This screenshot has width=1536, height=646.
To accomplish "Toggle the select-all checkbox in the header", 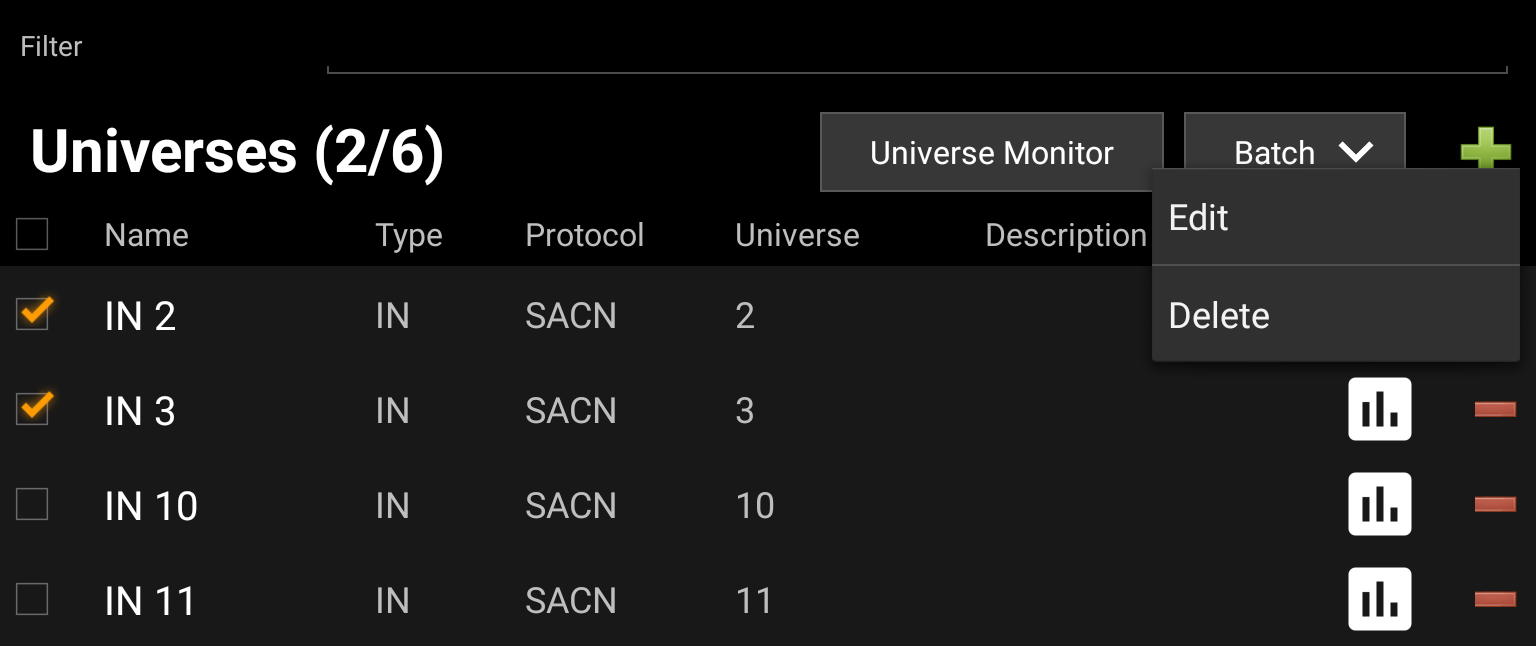I will tap(32, 234).
